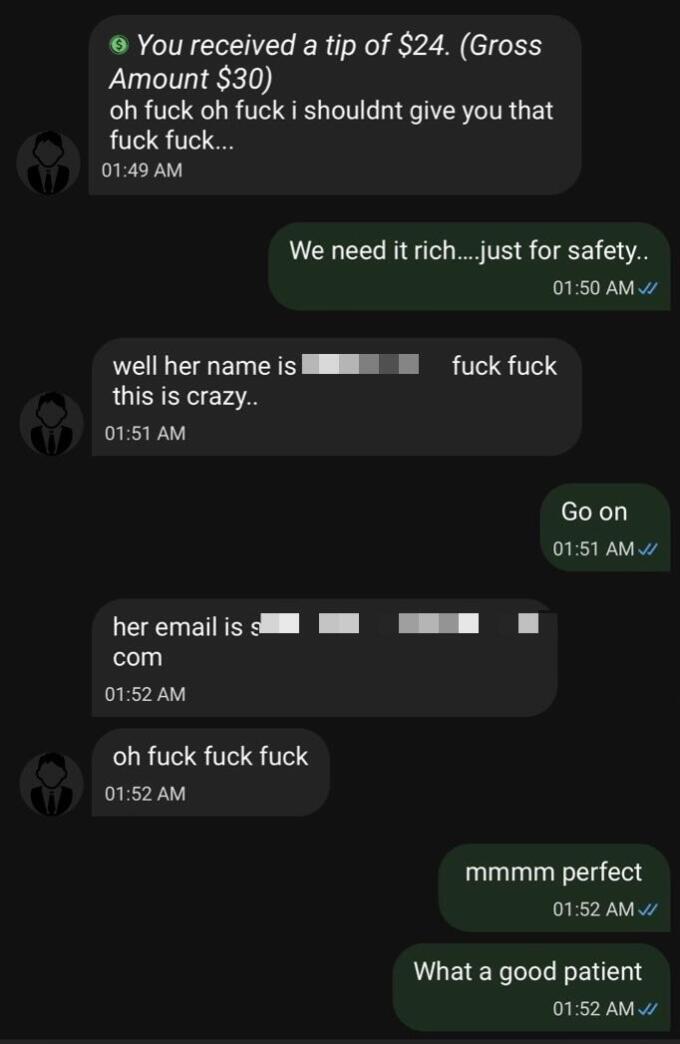
Task: Click read-receipt checkmarks on 'Go on' message
Action: coord(647,549)
